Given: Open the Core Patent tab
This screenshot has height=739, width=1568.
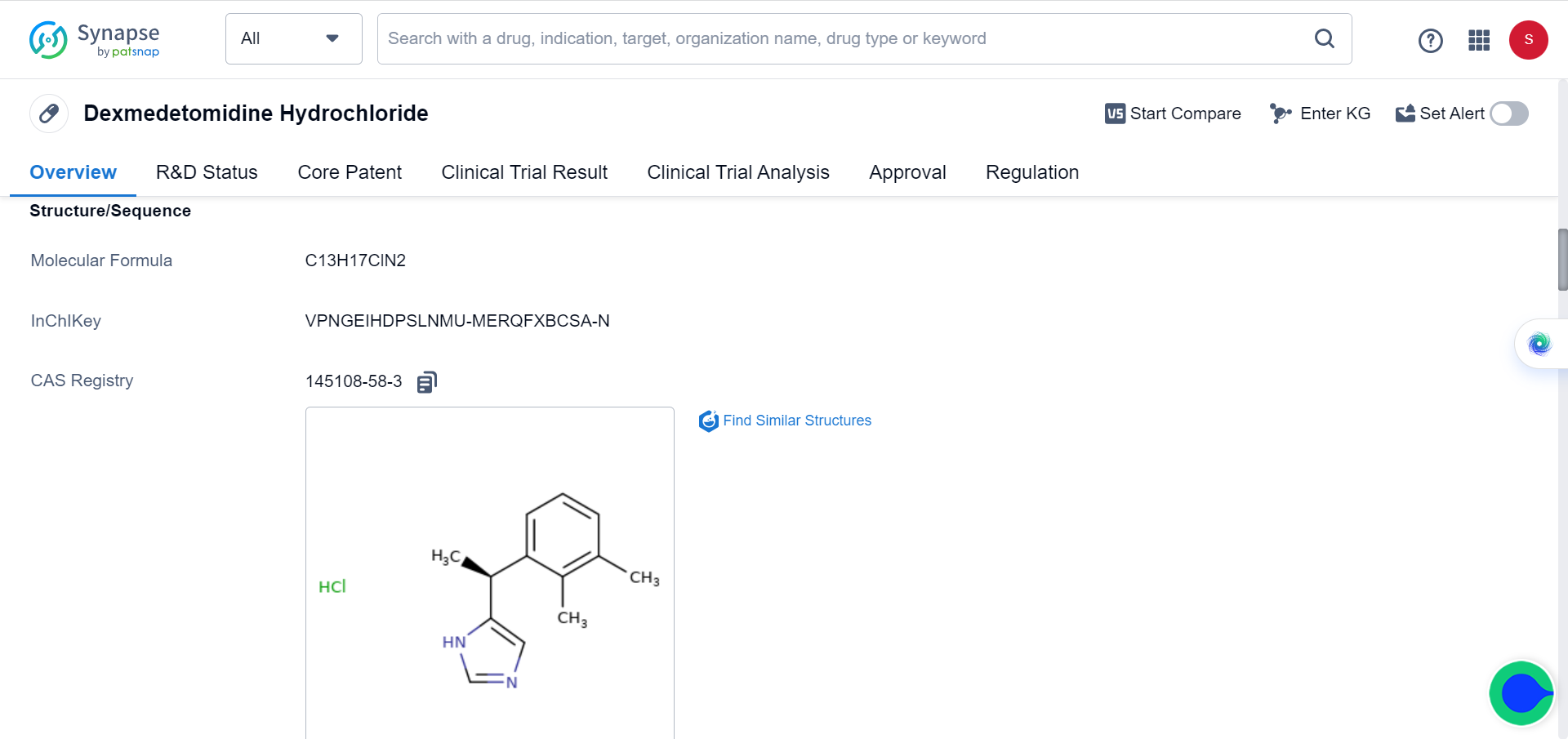Looking at the screenshot, I should pyautogui.click(x=350, y=172).
